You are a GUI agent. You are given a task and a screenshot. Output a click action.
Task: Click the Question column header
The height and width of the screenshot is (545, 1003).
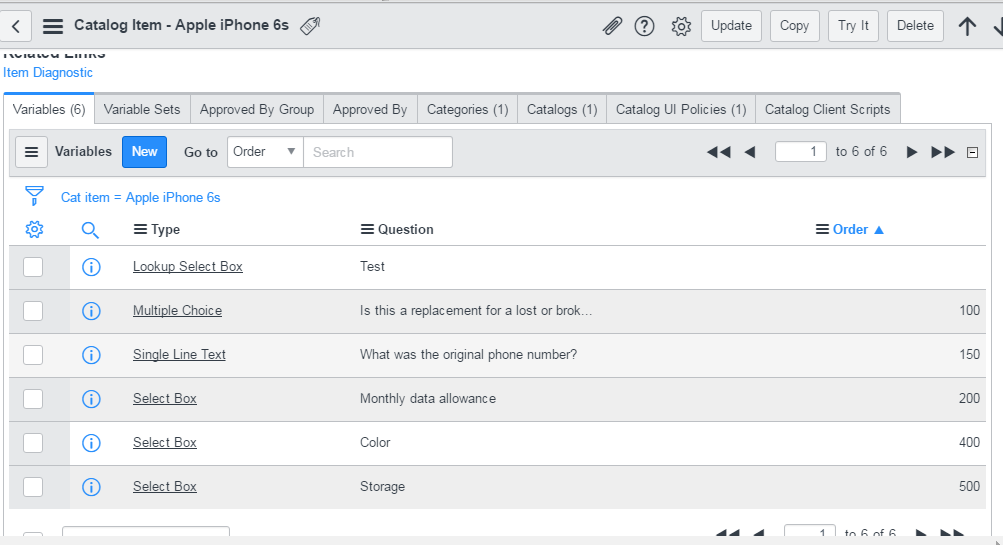[x=406, y=229]
